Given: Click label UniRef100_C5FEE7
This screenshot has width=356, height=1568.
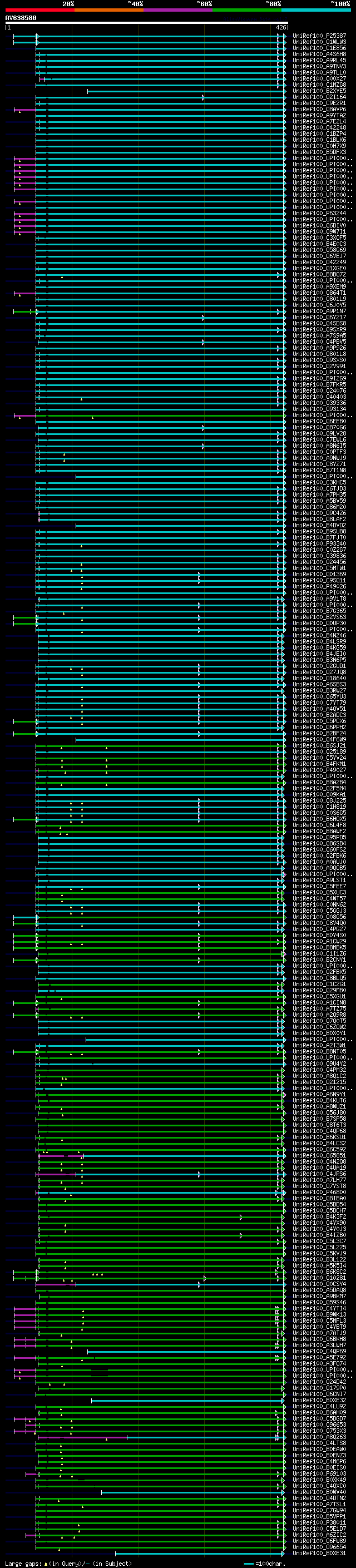Looking at the screenshot, I should (319, 886).
